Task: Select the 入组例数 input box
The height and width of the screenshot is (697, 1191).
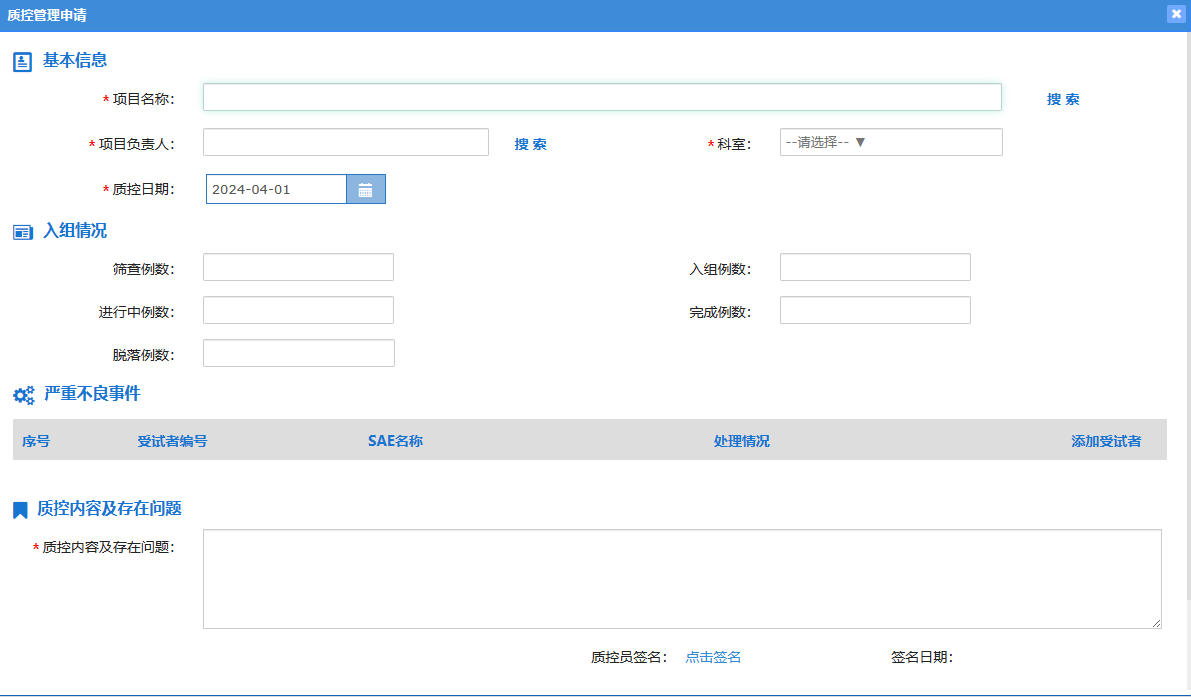Action: (875, 267)
